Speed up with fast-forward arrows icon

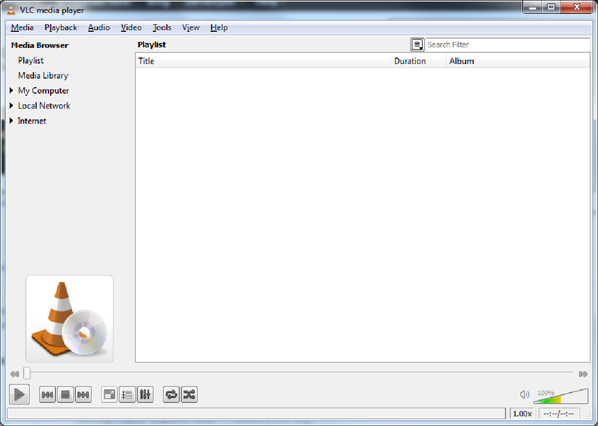tap(583, 374)
